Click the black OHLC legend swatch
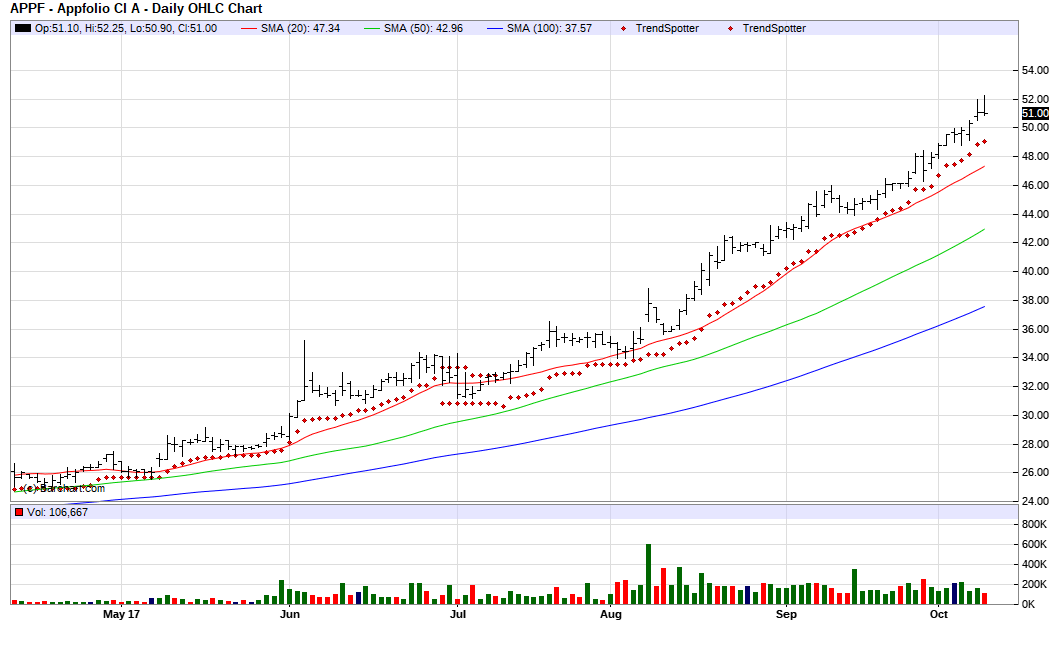 22,28
